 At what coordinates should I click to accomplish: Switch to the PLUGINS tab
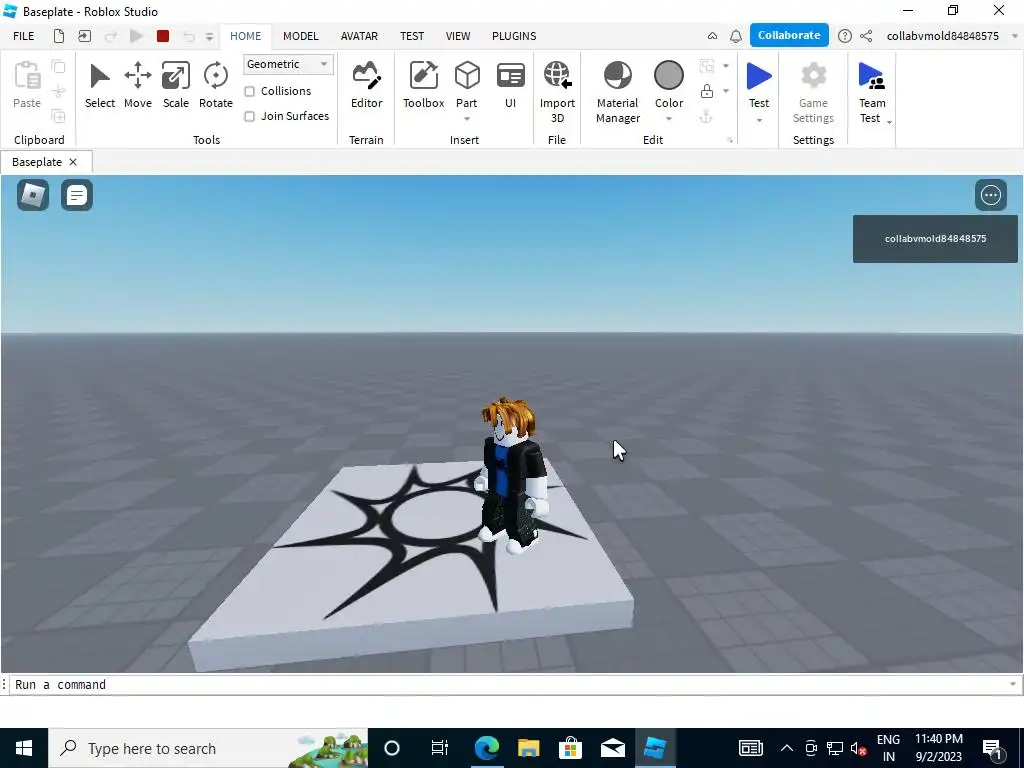[x=514, y=36]
